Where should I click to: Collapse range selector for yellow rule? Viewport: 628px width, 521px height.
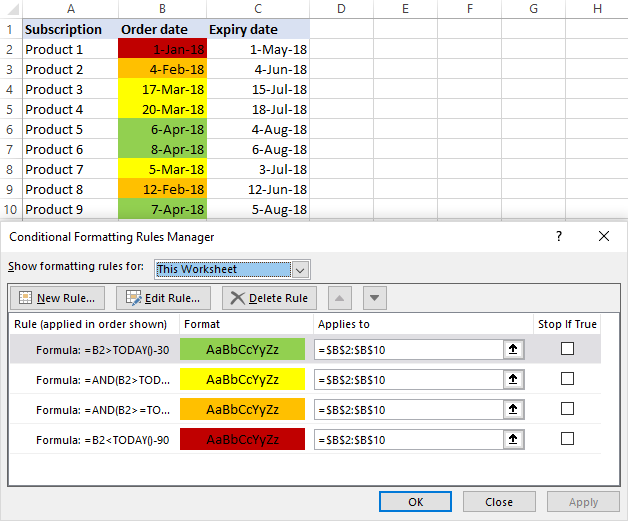pos(514,379)
